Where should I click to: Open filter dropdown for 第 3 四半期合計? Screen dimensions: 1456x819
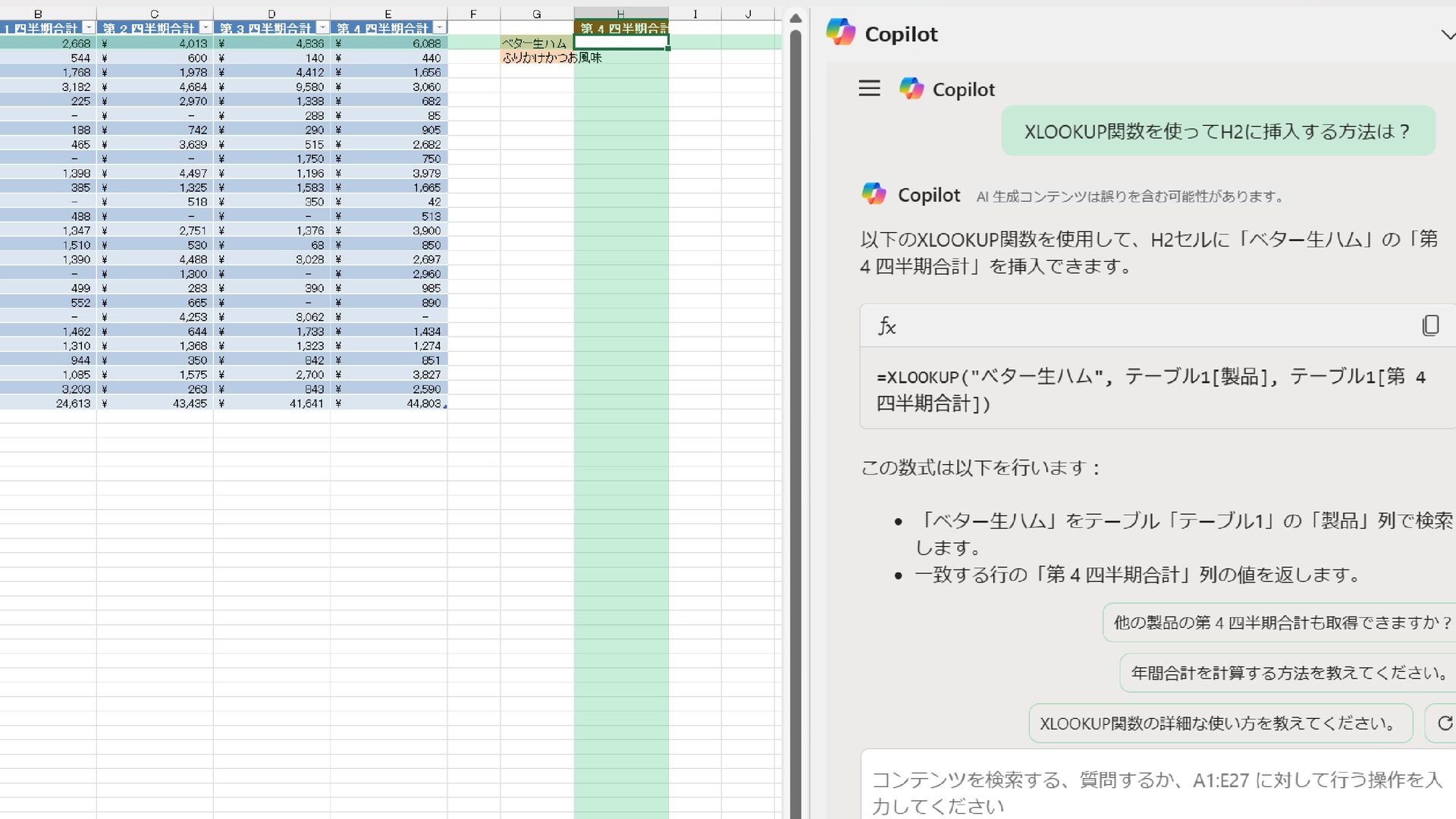pyautogui.click(x=322, y=28)
